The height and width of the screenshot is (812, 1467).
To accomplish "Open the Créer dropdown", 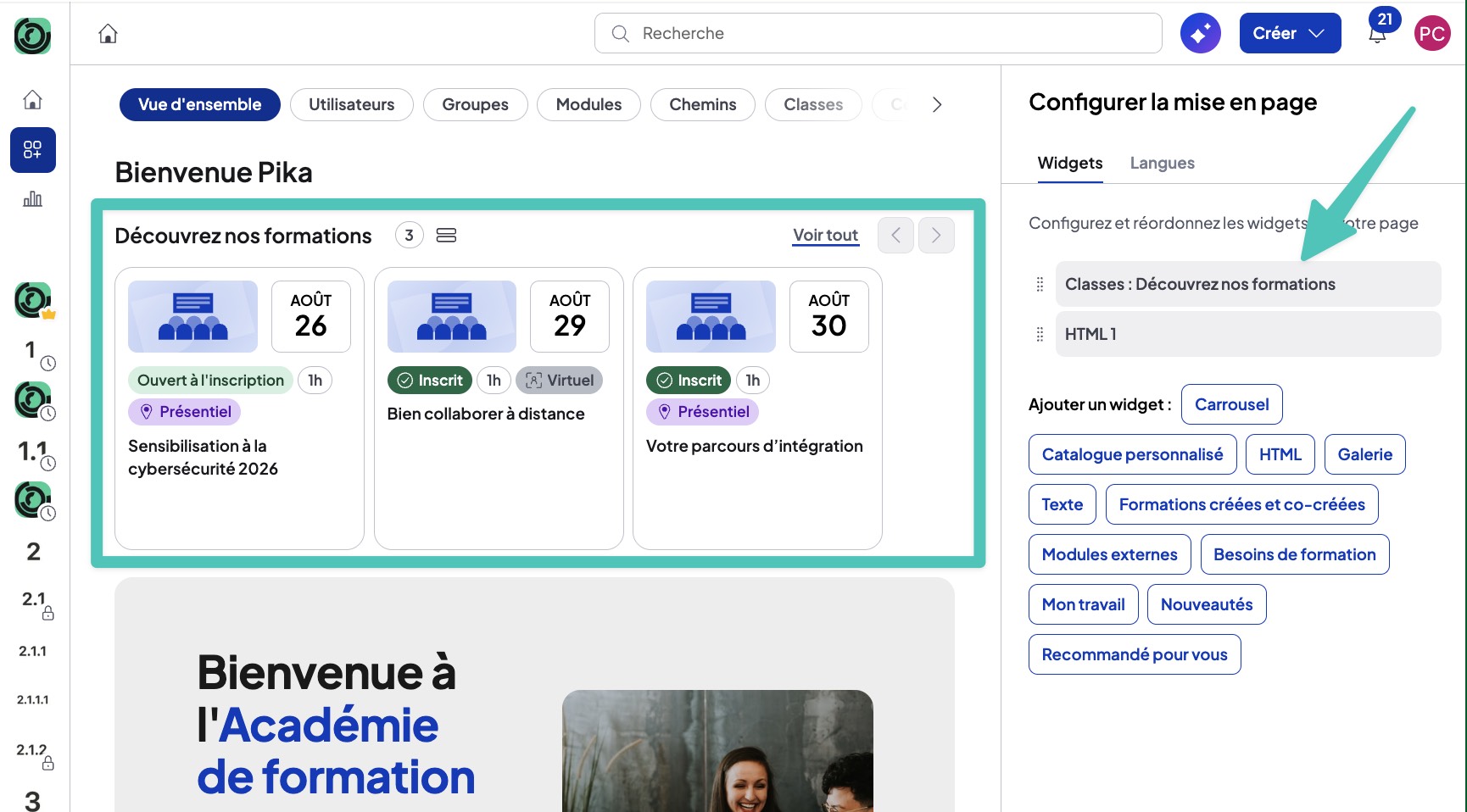I will [1290, 33].
